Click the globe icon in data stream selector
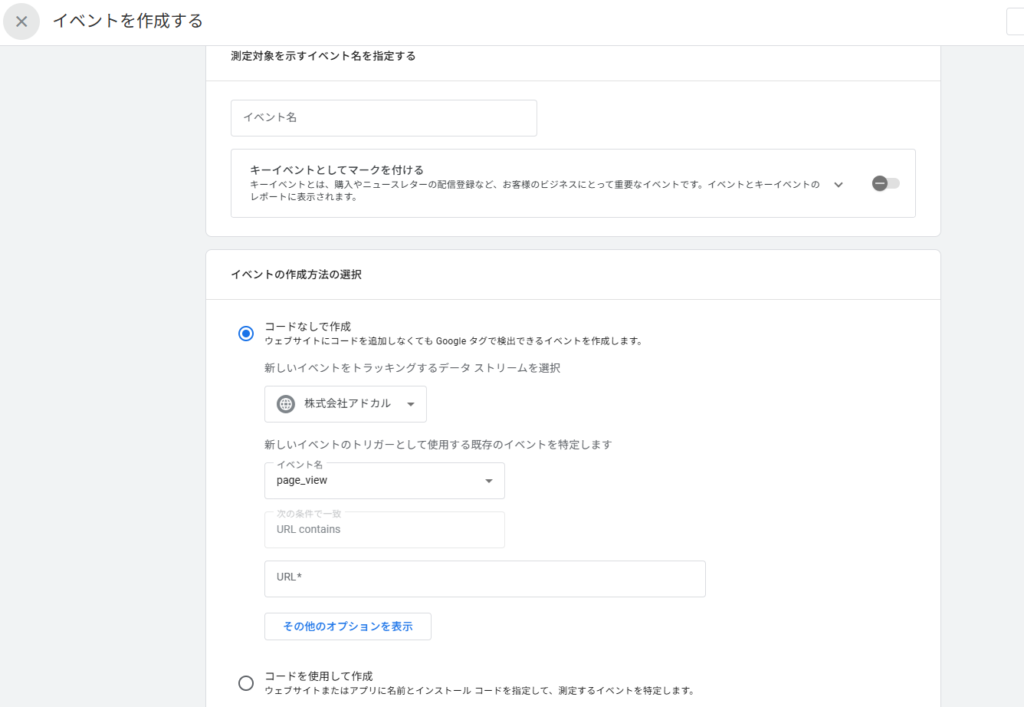The width and height of the screenshot is (1024, 707). pos(286,404)
